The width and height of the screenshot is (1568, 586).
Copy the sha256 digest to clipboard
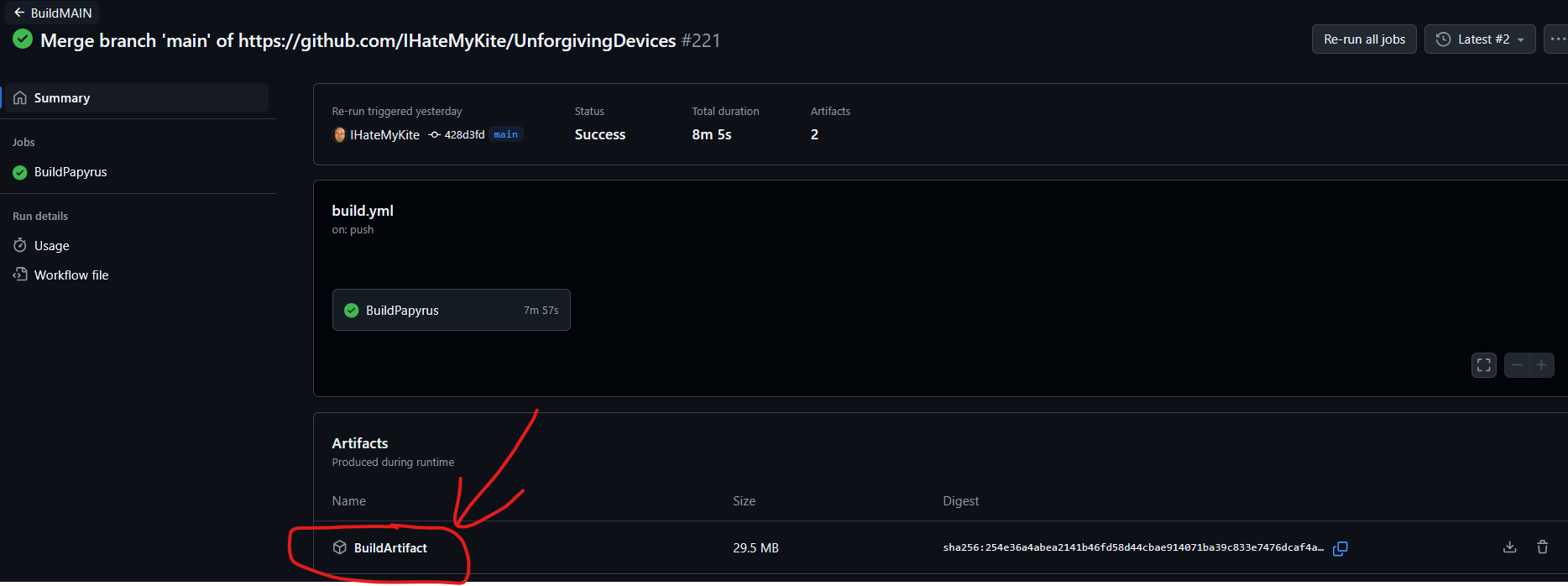[x=1341, y=548]
